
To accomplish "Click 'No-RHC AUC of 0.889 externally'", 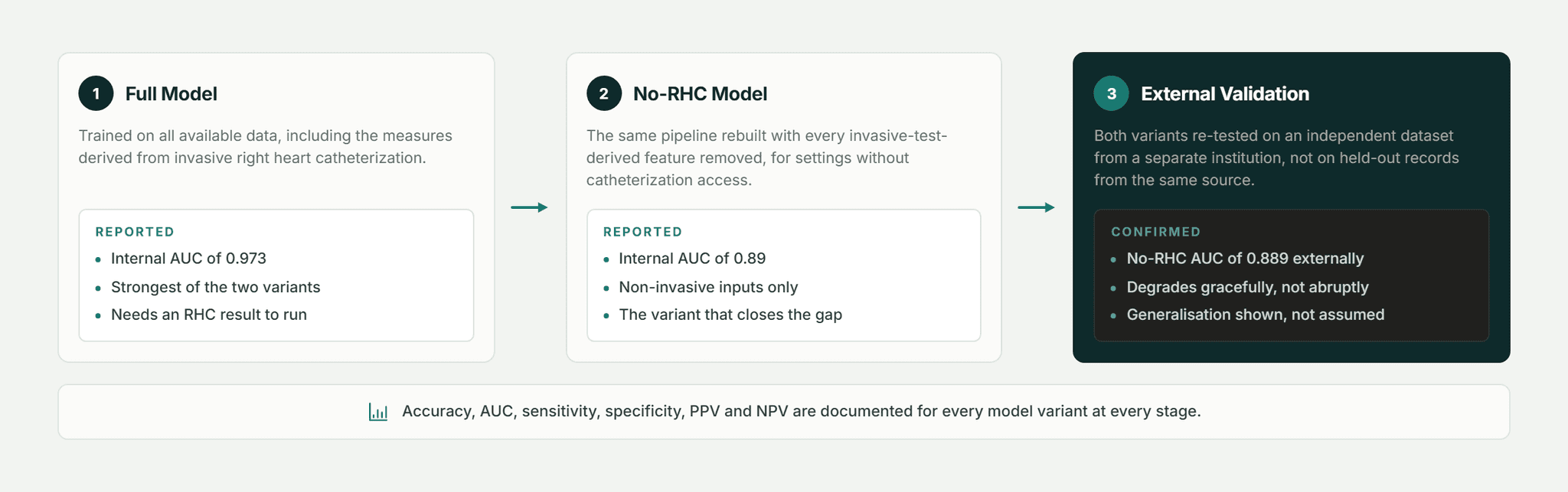I will click(x=1246, y=259).
